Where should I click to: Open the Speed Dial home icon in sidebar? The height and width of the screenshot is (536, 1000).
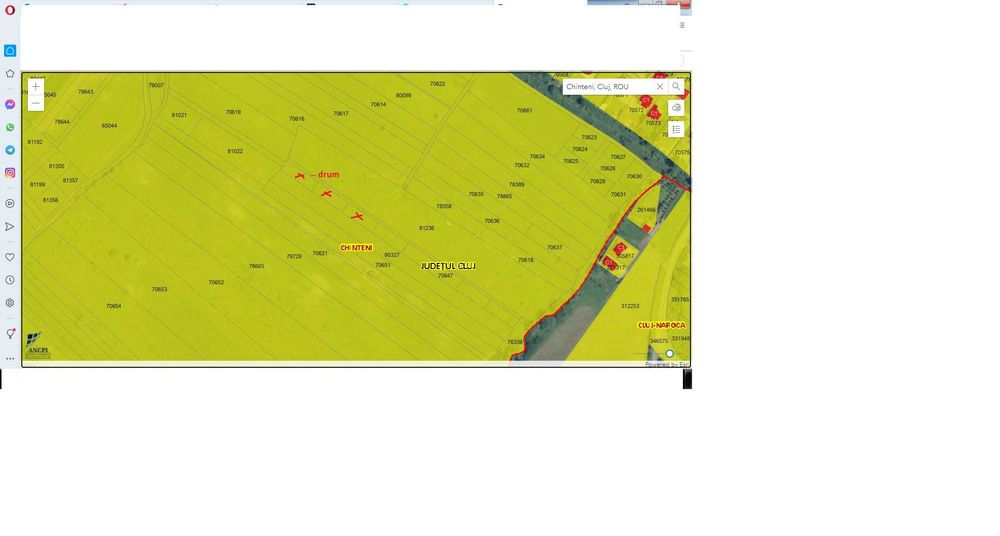pyautogui.click(x=10, y=50)
